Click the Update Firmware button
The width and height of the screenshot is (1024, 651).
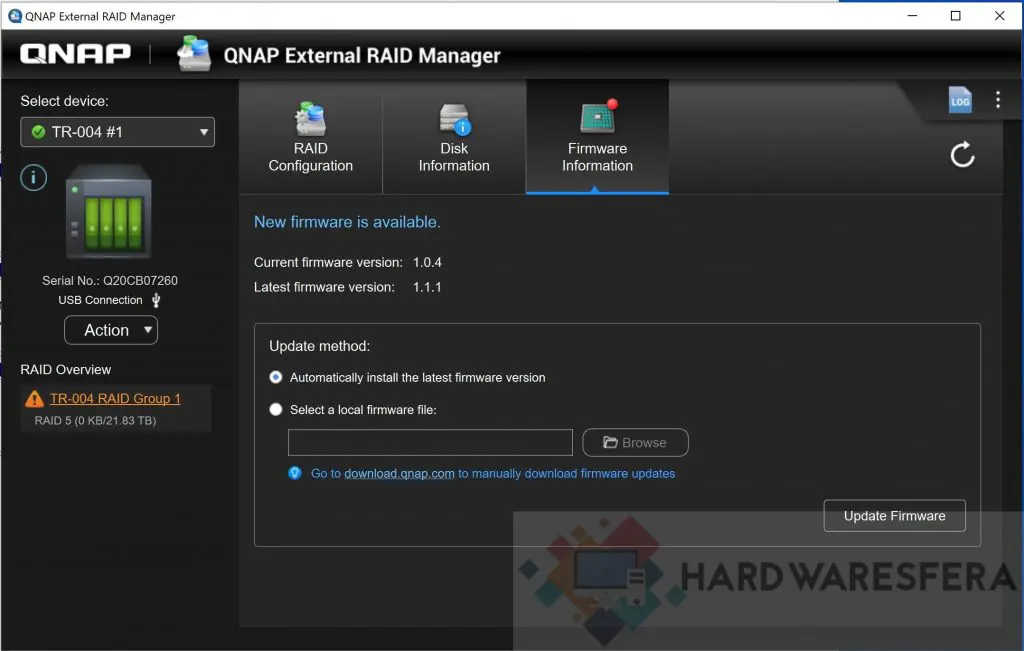click(x=894, y=516)
